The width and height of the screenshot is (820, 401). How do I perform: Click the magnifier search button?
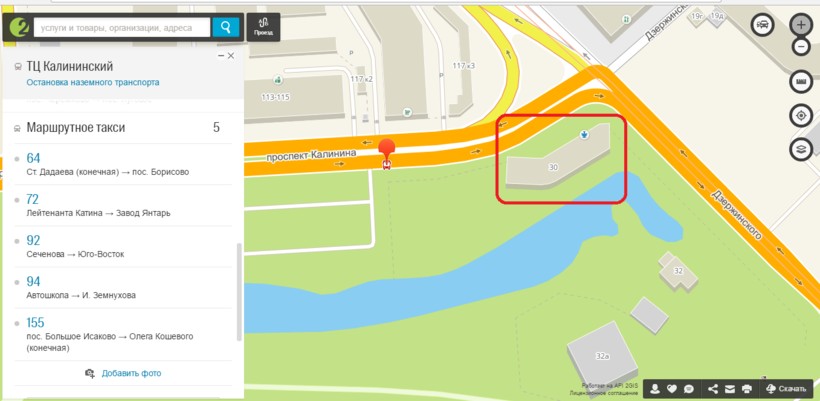click(225, 27)
